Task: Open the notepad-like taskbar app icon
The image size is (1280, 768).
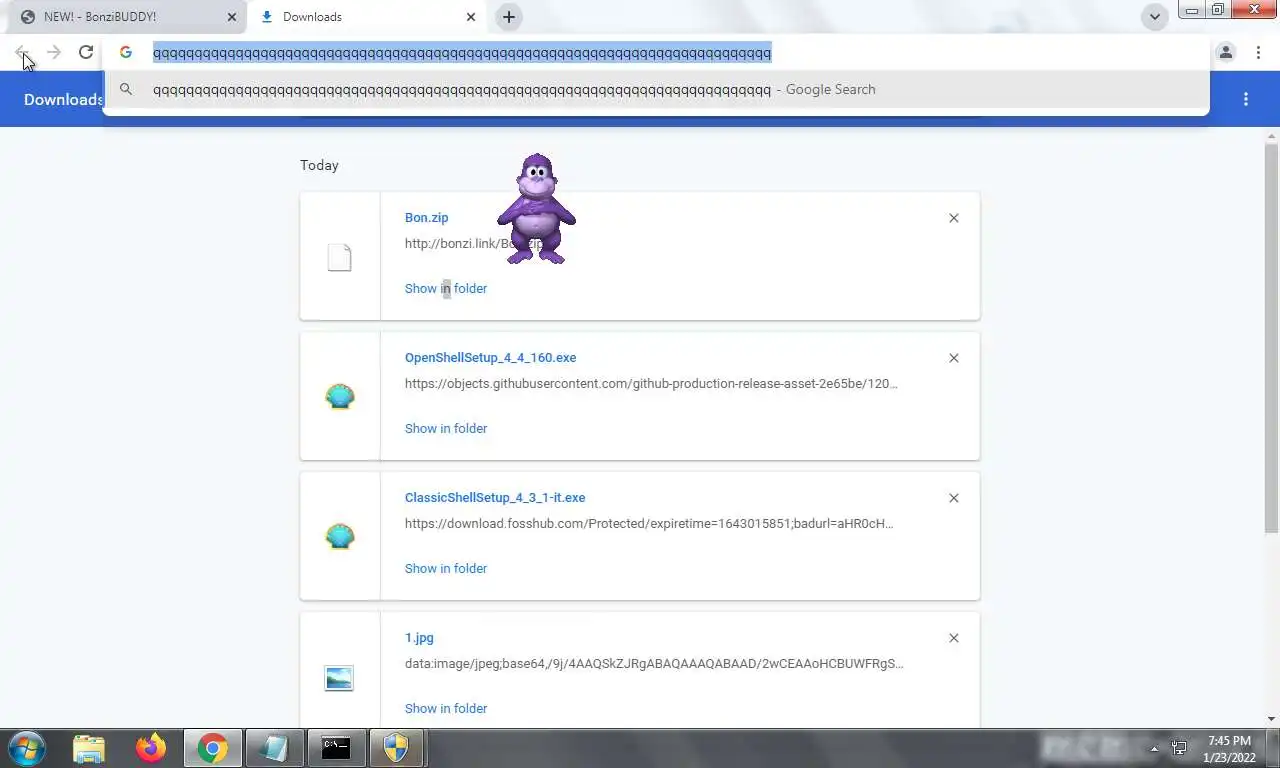Action: click(274, 748)
